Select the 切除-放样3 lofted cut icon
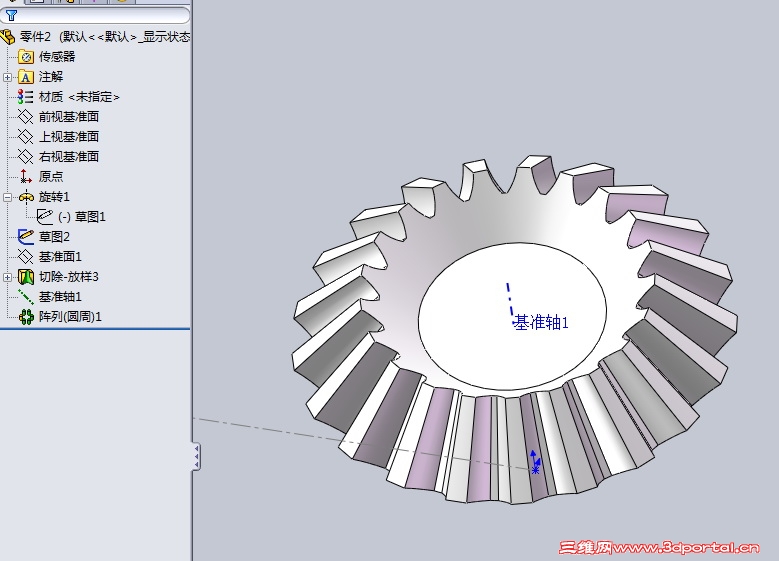The width and height of the screenshot is (779, 561). [26, 277]
